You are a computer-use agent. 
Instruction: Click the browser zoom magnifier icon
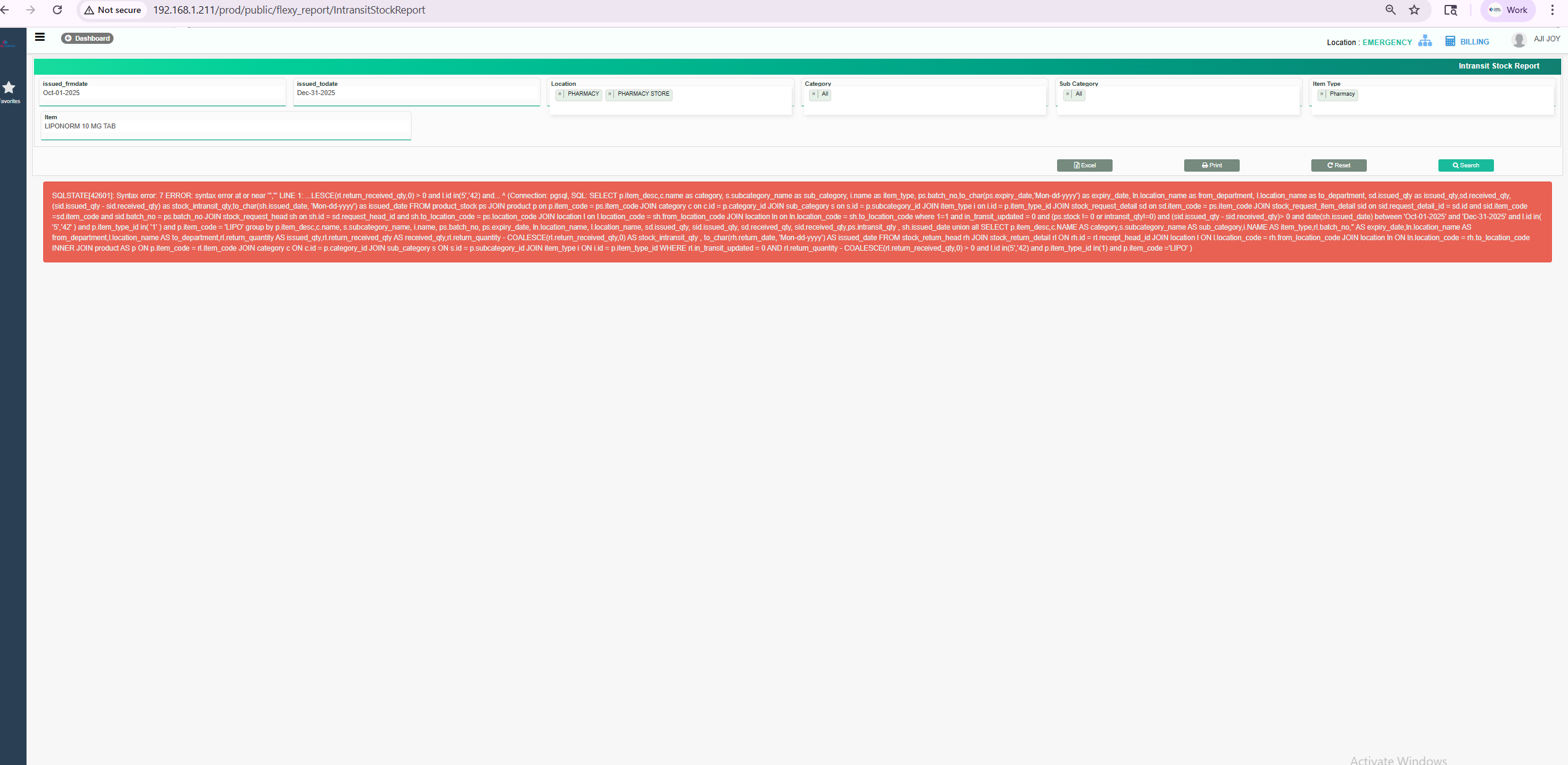[x=1390, y=10]
